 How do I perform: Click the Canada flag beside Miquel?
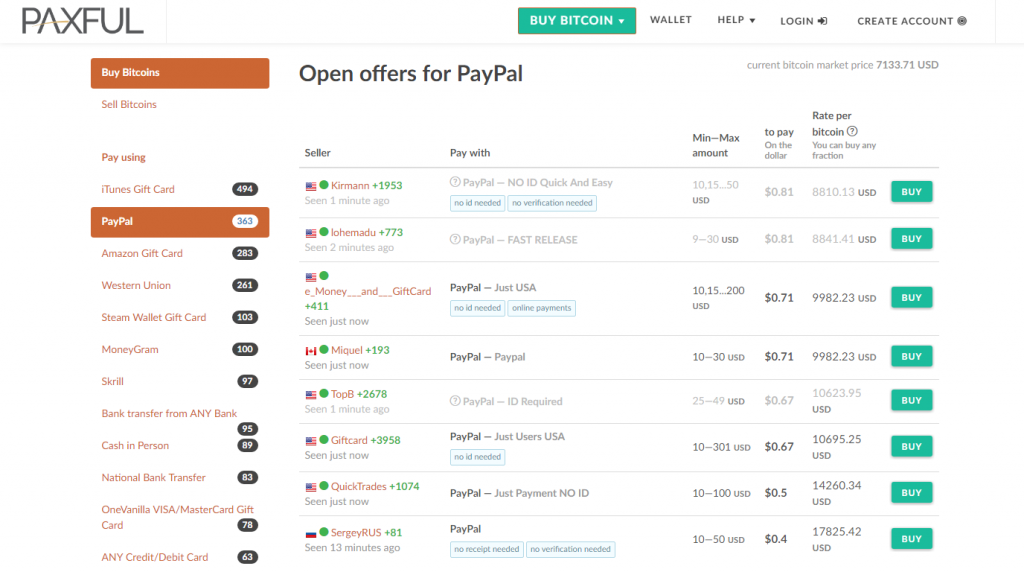point(311,351)
